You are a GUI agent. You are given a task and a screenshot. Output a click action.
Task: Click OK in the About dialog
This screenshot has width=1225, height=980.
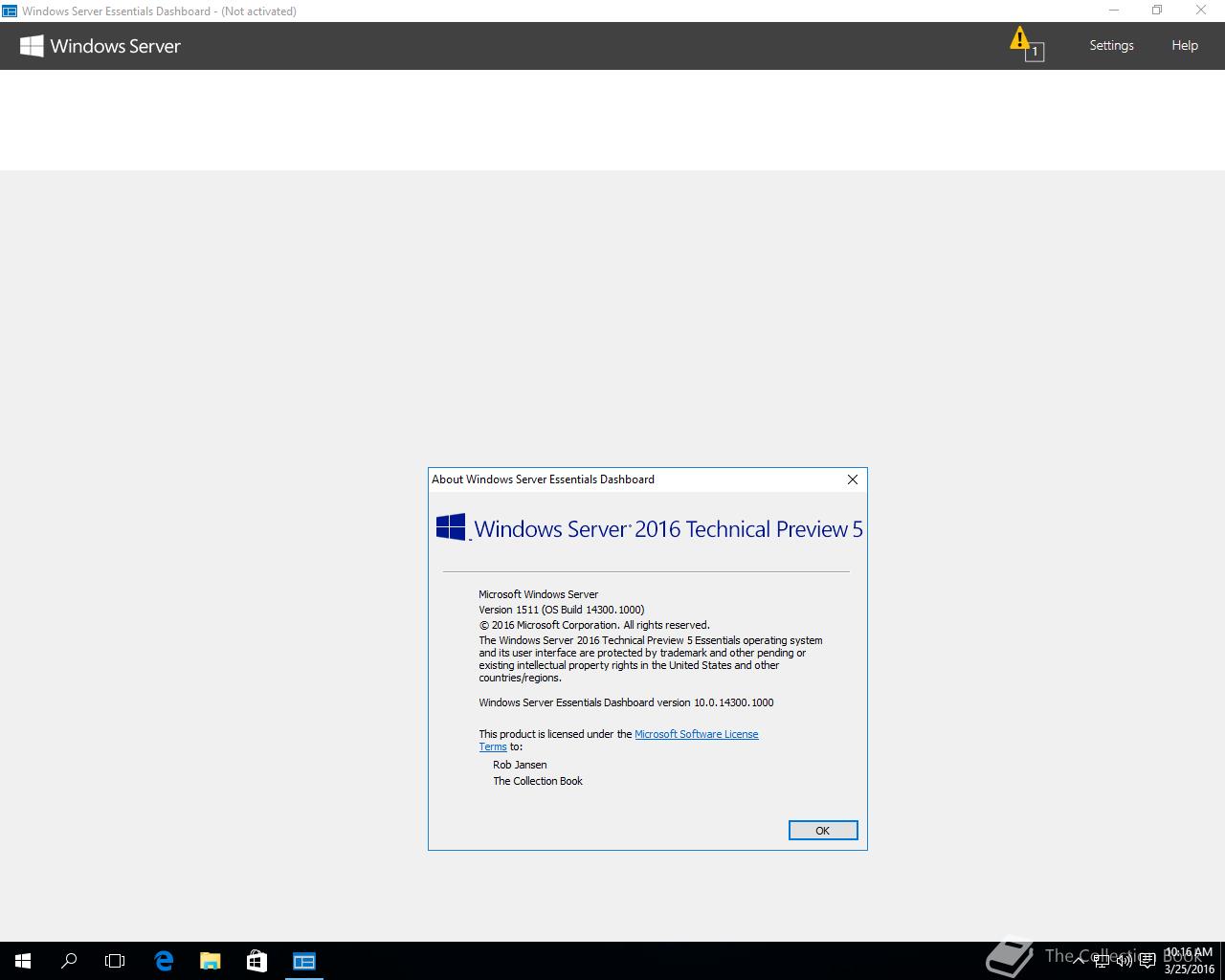[822, 831]
